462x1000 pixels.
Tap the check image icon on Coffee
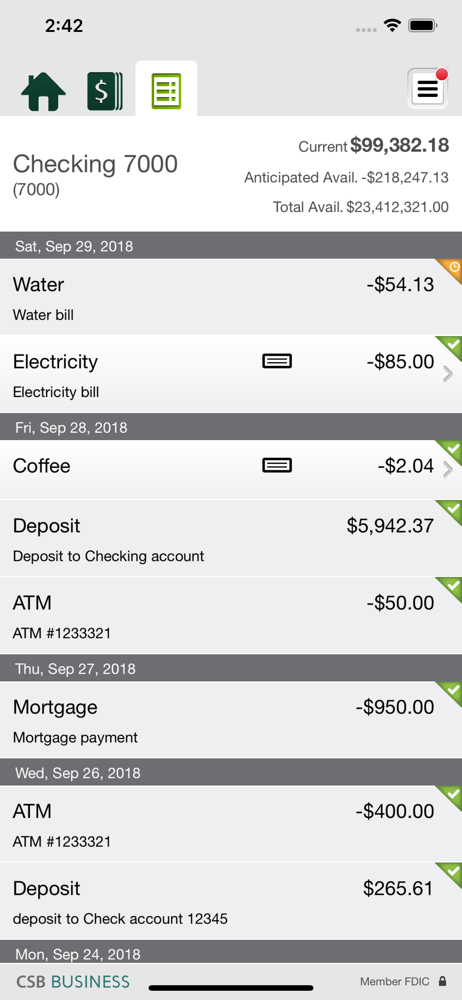pos(277,466)
